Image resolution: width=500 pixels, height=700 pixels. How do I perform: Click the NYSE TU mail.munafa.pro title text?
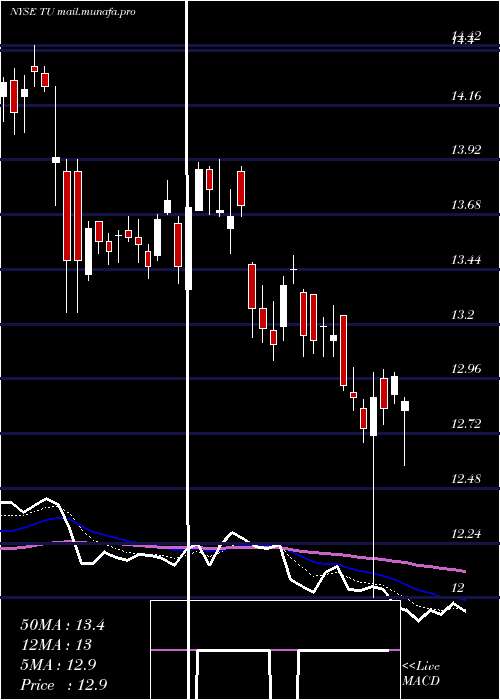coord(73,12)
